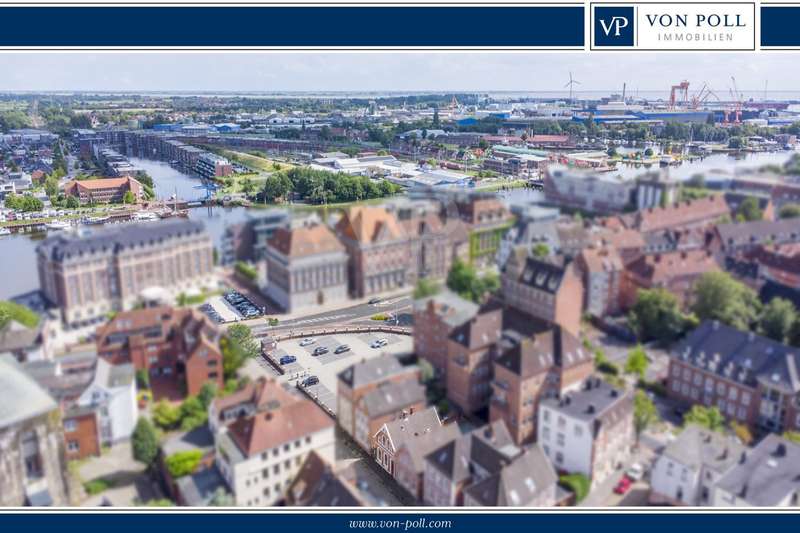
Task: Click the tall orange-roofed building in center
Action: click(x=373, y=248)
